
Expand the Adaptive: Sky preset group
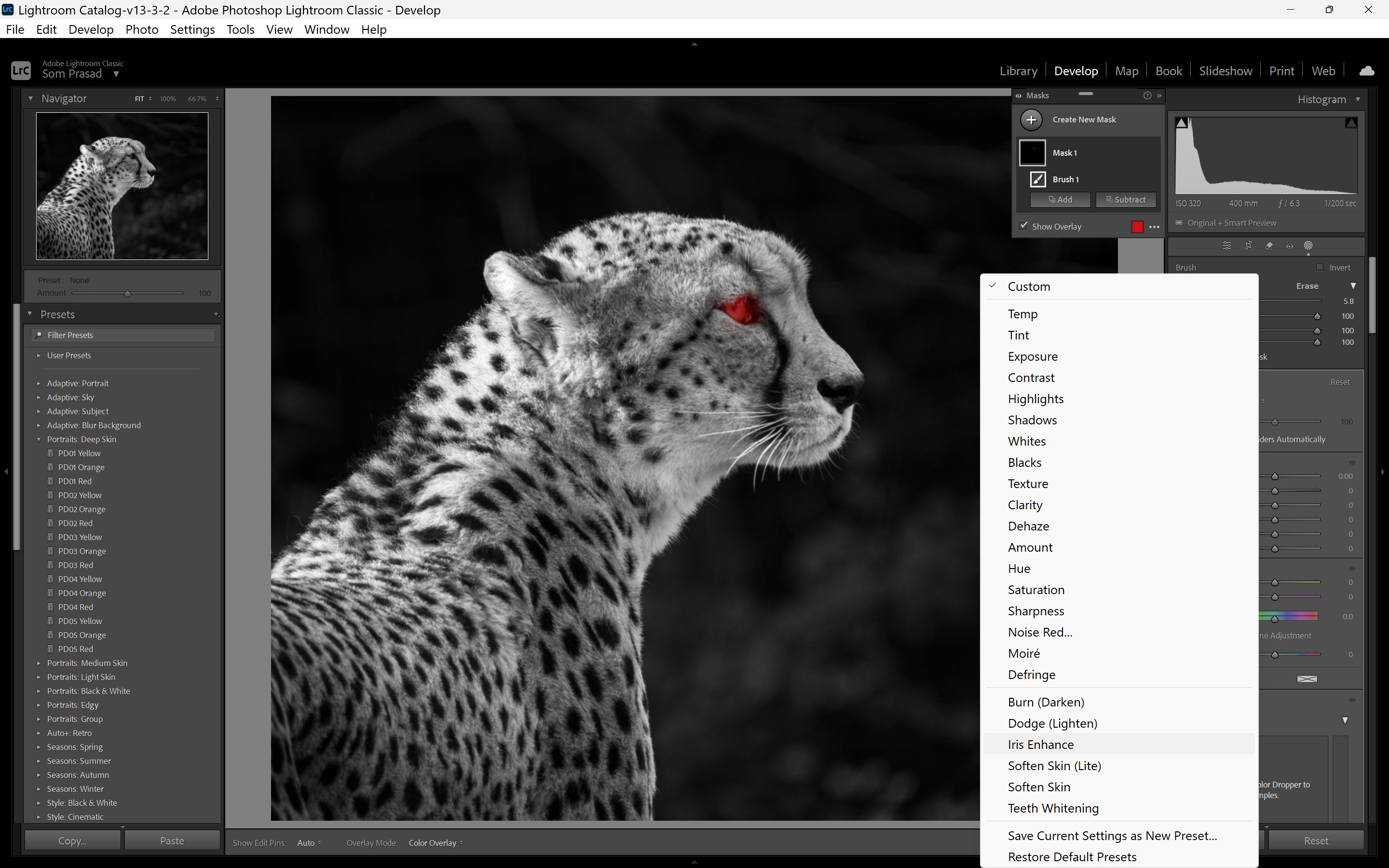click(x=39, y=397)
